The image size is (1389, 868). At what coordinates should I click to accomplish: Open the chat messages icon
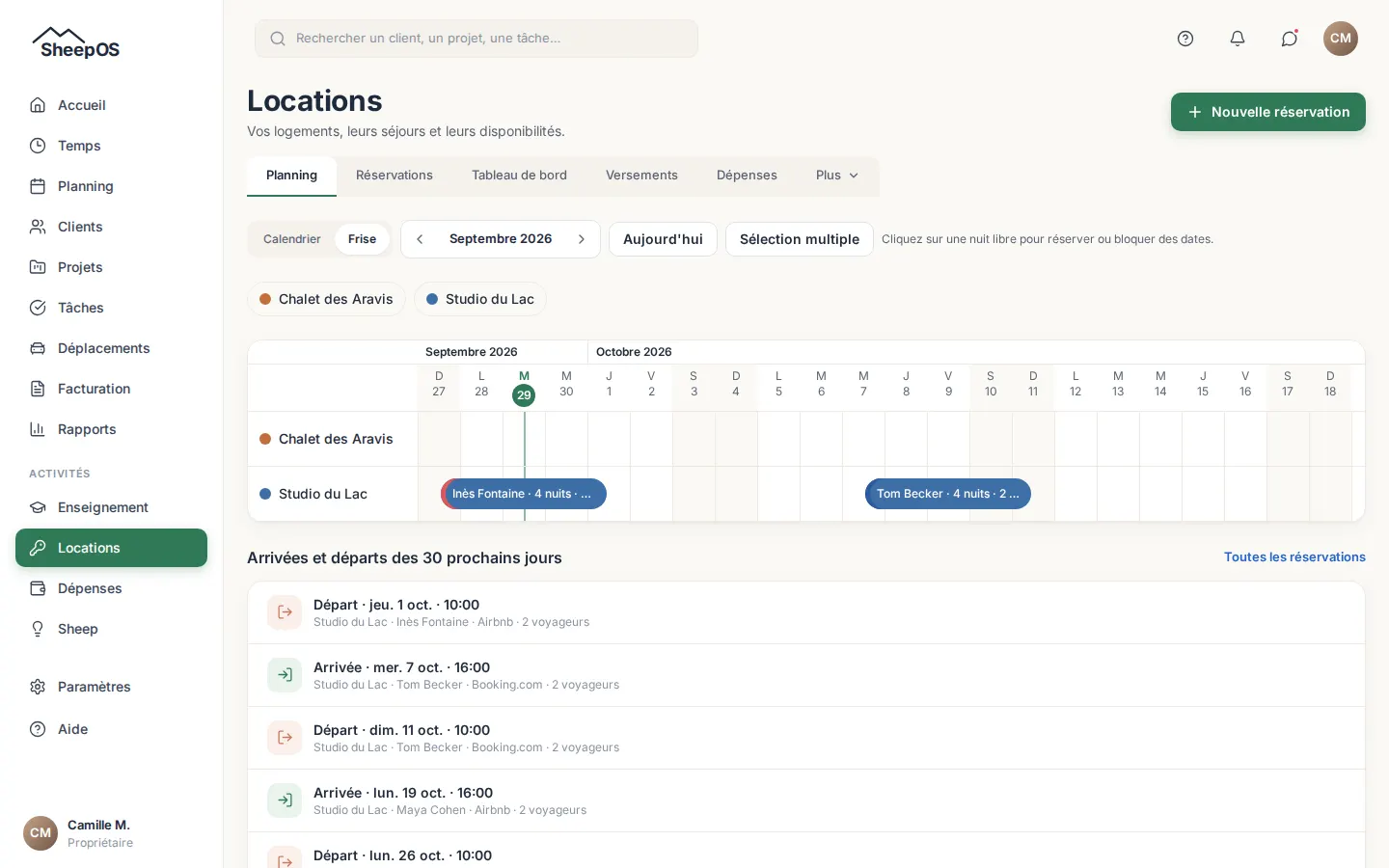(1290, 39)
